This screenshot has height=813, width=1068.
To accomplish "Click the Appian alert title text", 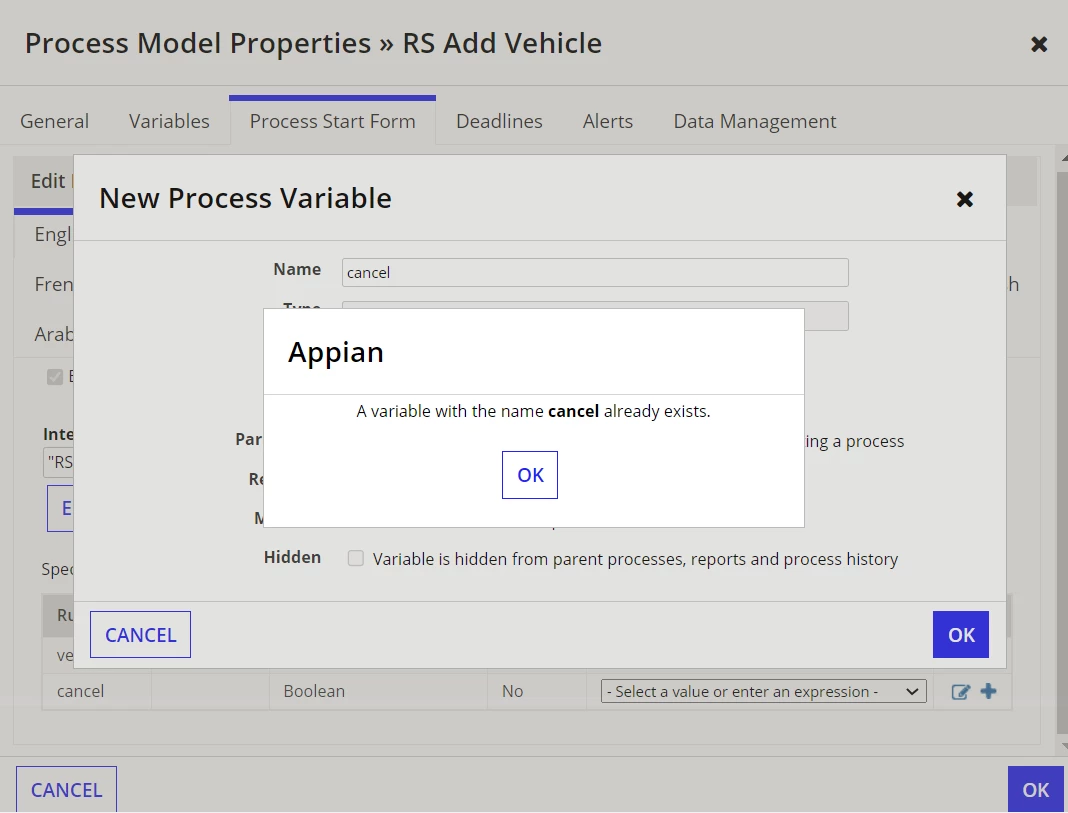I will (x=336, y=353).
